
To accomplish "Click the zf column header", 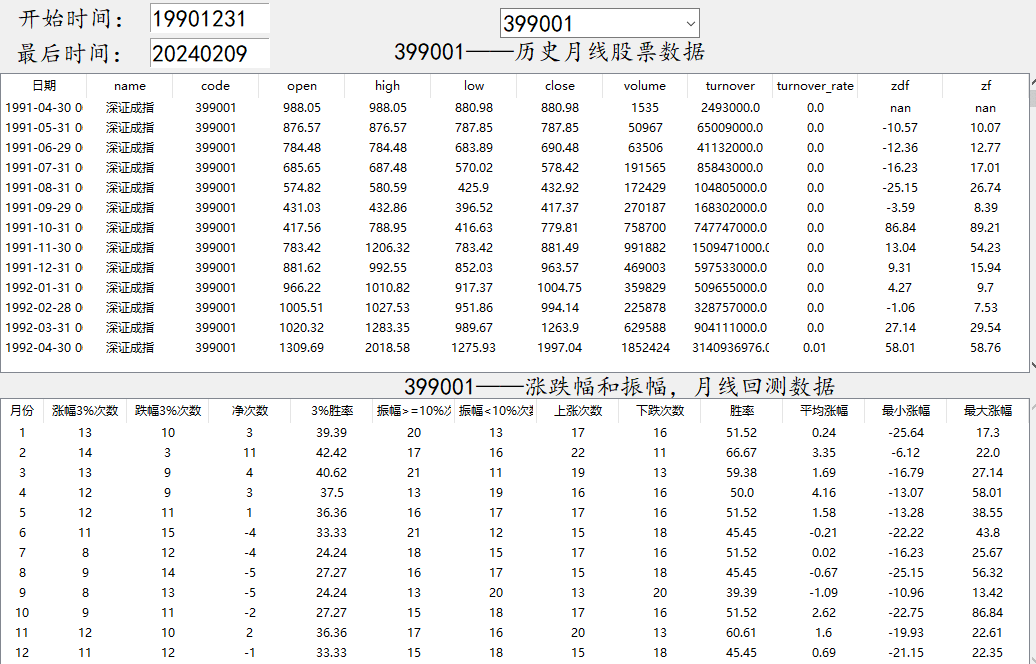I will click(986, 86).
